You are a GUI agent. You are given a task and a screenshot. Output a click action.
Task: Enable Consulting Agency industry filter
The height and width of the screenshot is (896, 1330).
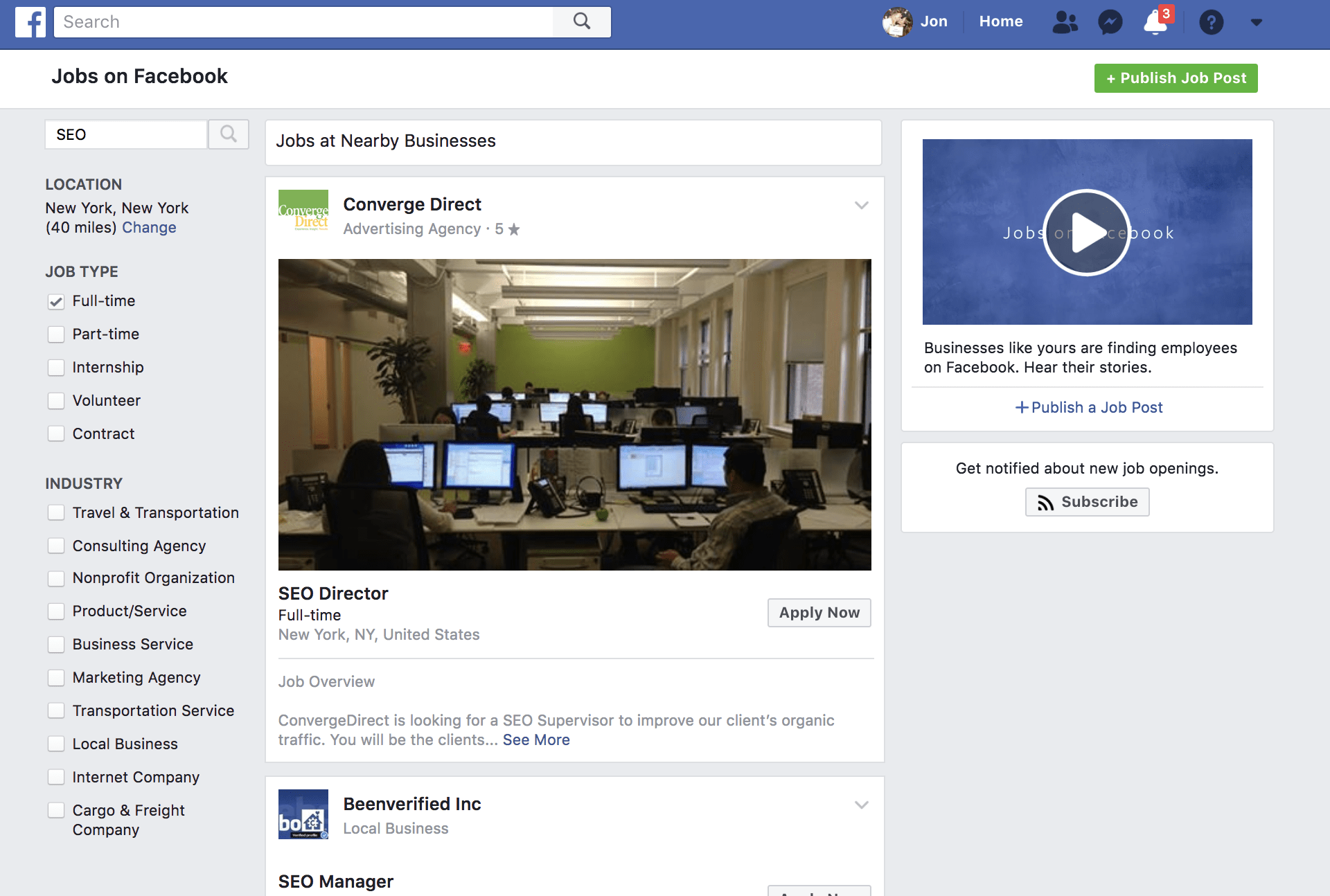tap(55, 545)
